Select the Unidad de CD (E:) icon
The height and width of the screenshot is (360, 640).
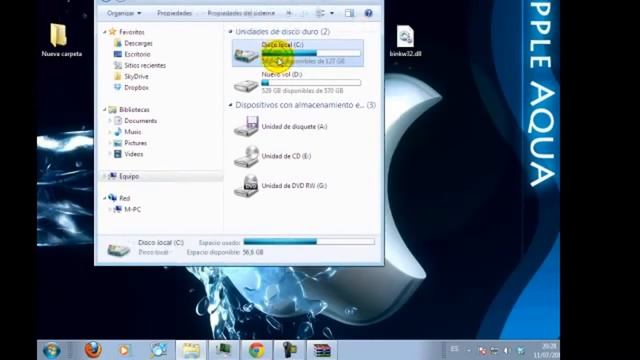[246, 156]
